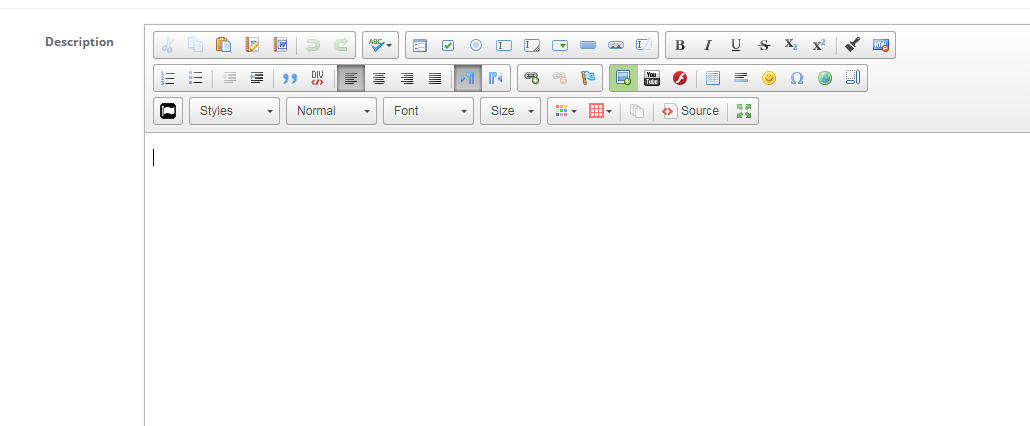
Task: Insert a Horizontal Line
Action: click(x=741, y=78)
